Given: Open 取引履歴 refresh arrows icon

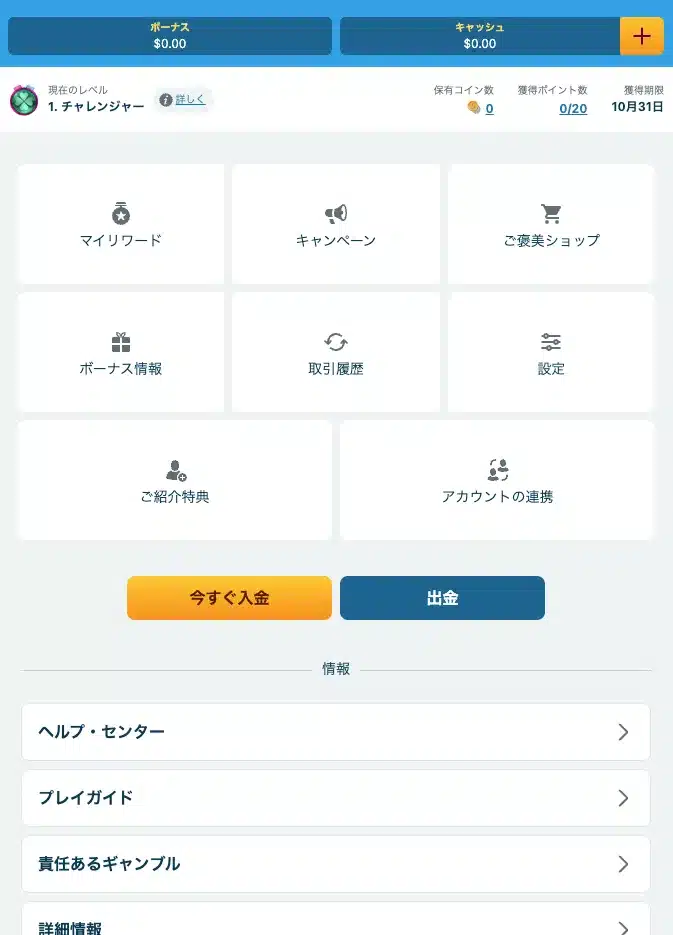Looking at the screenshot, I should [336, 342].
